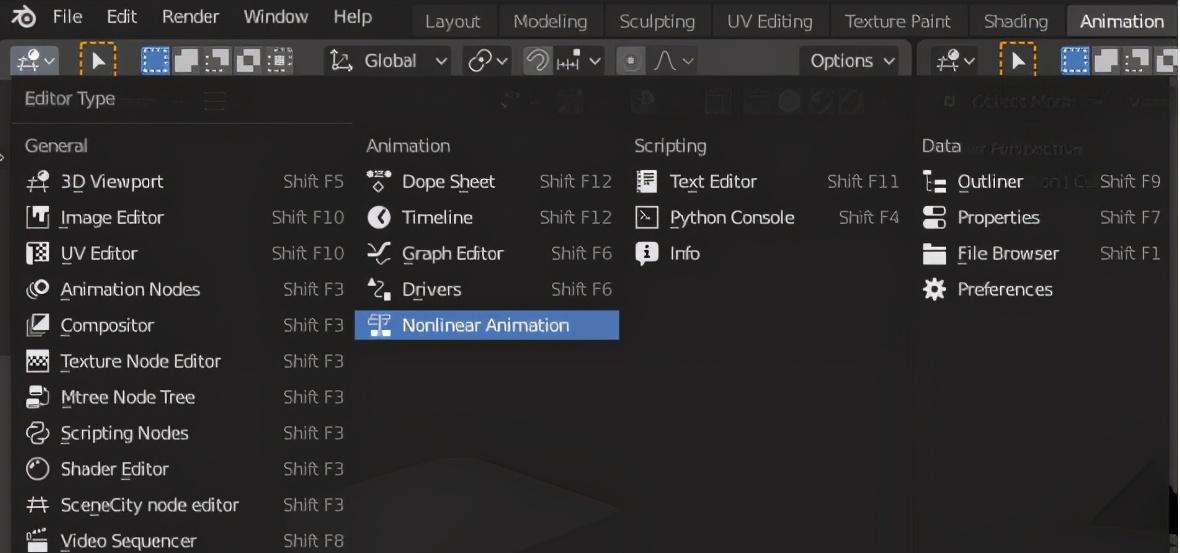Screen dimensions: 1180x553
Task: Choose Extend selection mode in right header
Action: click(1106, 61)
